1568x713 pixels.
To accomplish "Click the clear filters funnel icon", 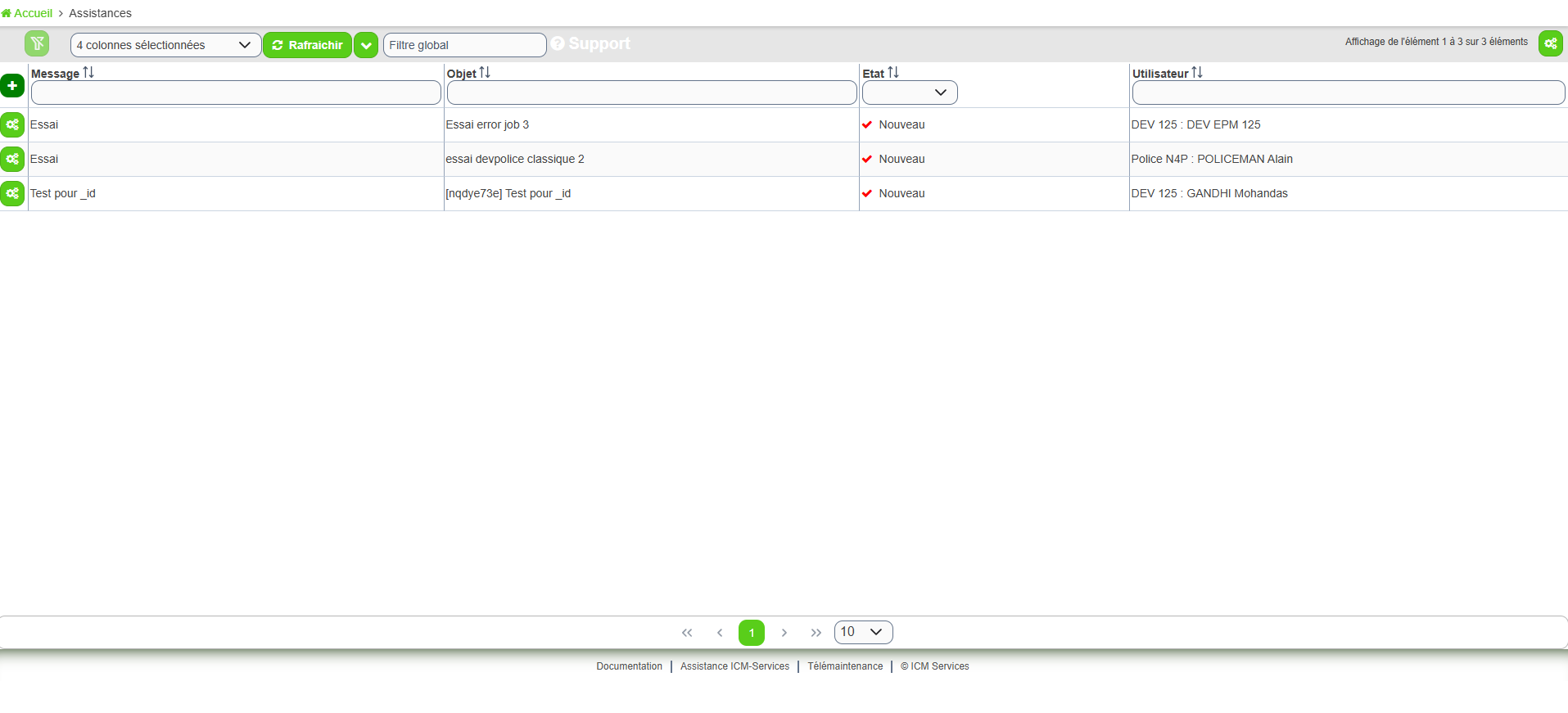I will tap(37, 43).
